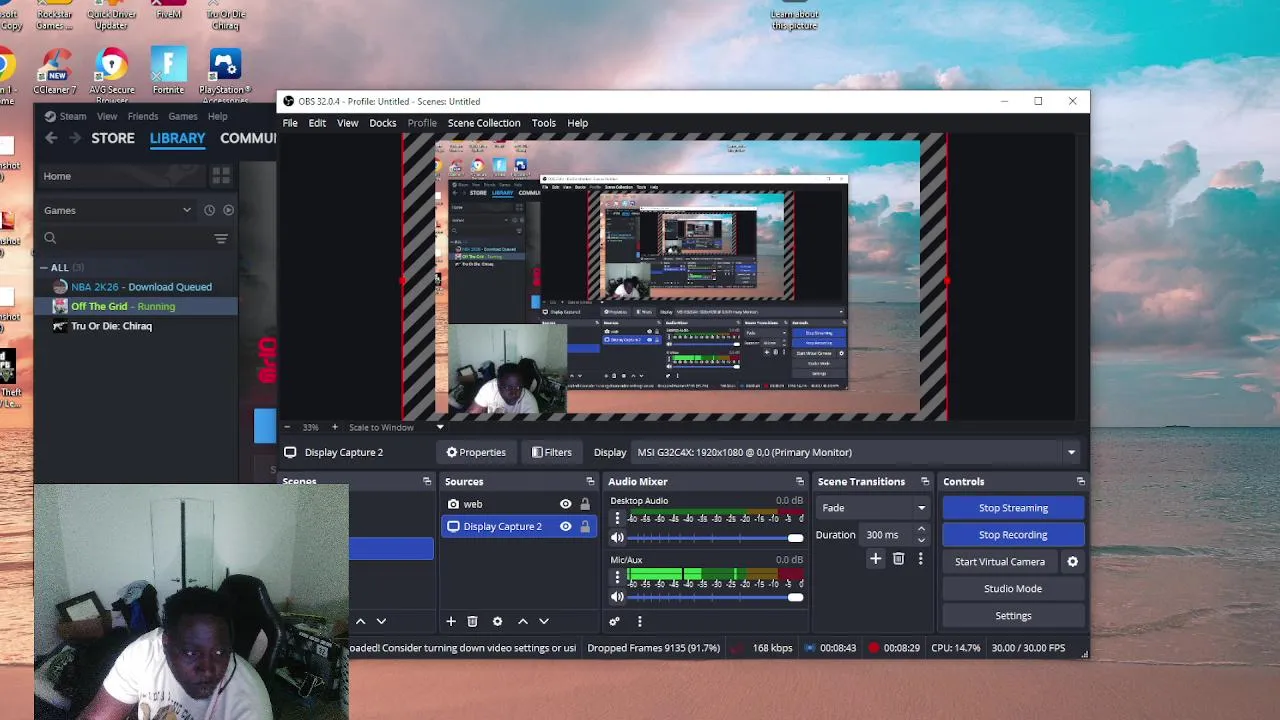Screen dimensions: 1280x720
Task: Mute Desktop Audio speaker icon
Action: pyautogui.click(x=617, y=538)
